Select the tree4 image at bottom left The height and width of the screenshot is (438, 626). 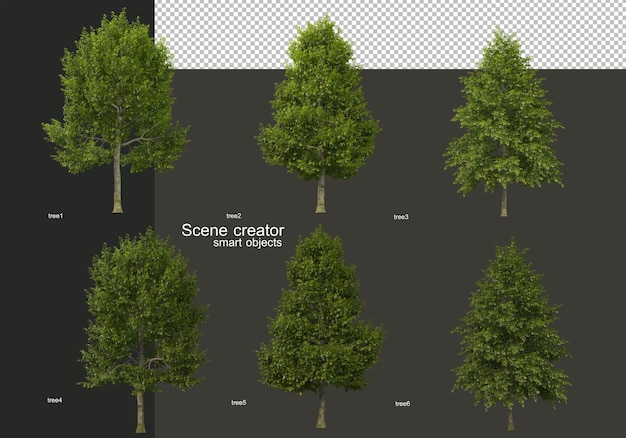coord(143,330)
